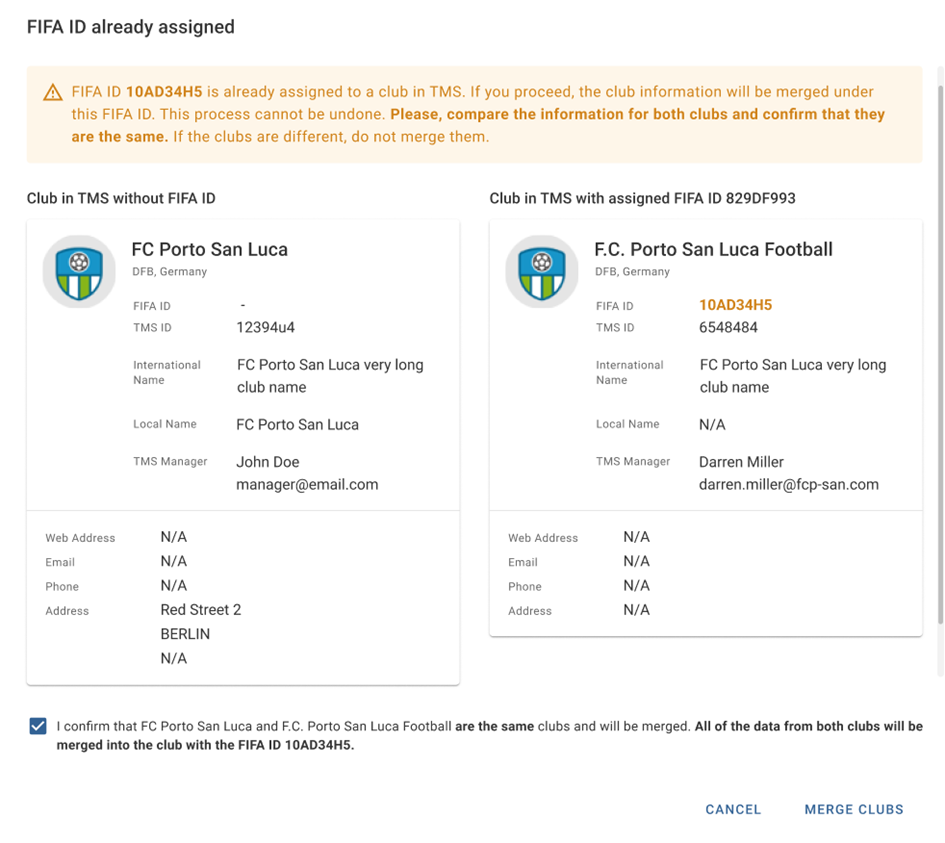Click the BERLIN address line
945x843 pixels.
[185, 634]
